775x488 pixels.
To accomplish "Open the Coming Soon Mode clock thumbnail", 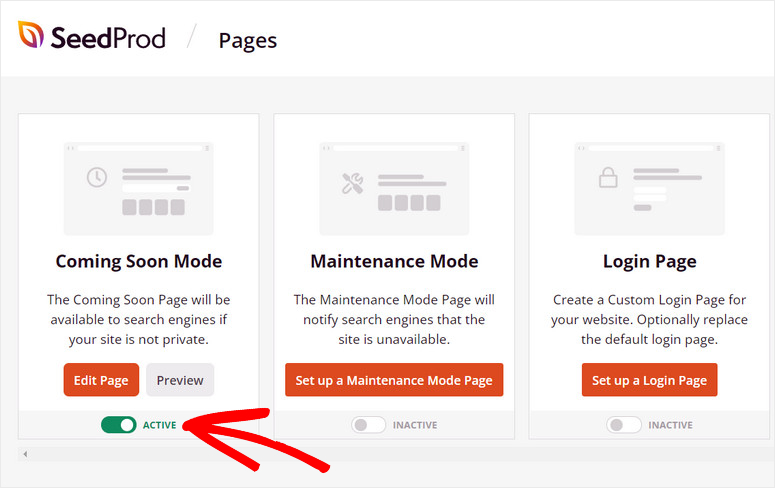I will [138, 188].
